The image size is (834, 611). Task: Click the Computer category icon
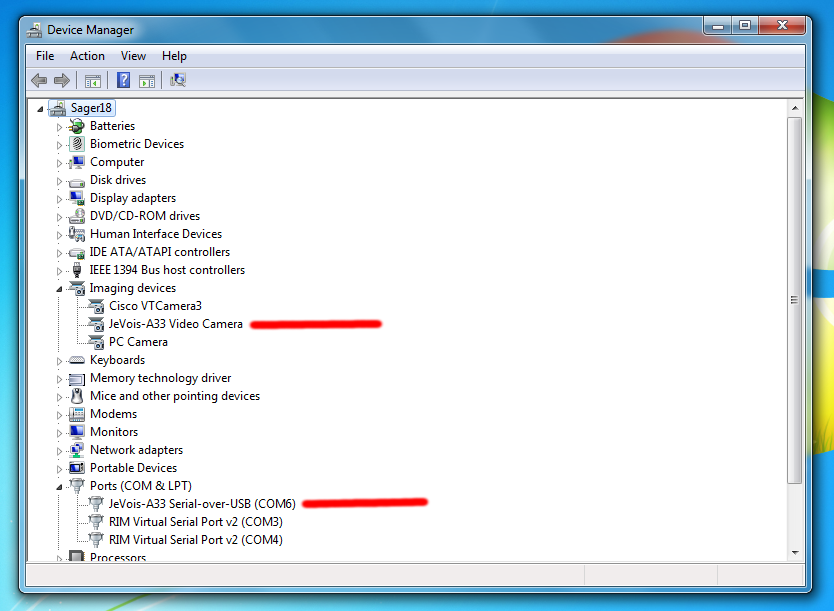[x=77, y=162]
